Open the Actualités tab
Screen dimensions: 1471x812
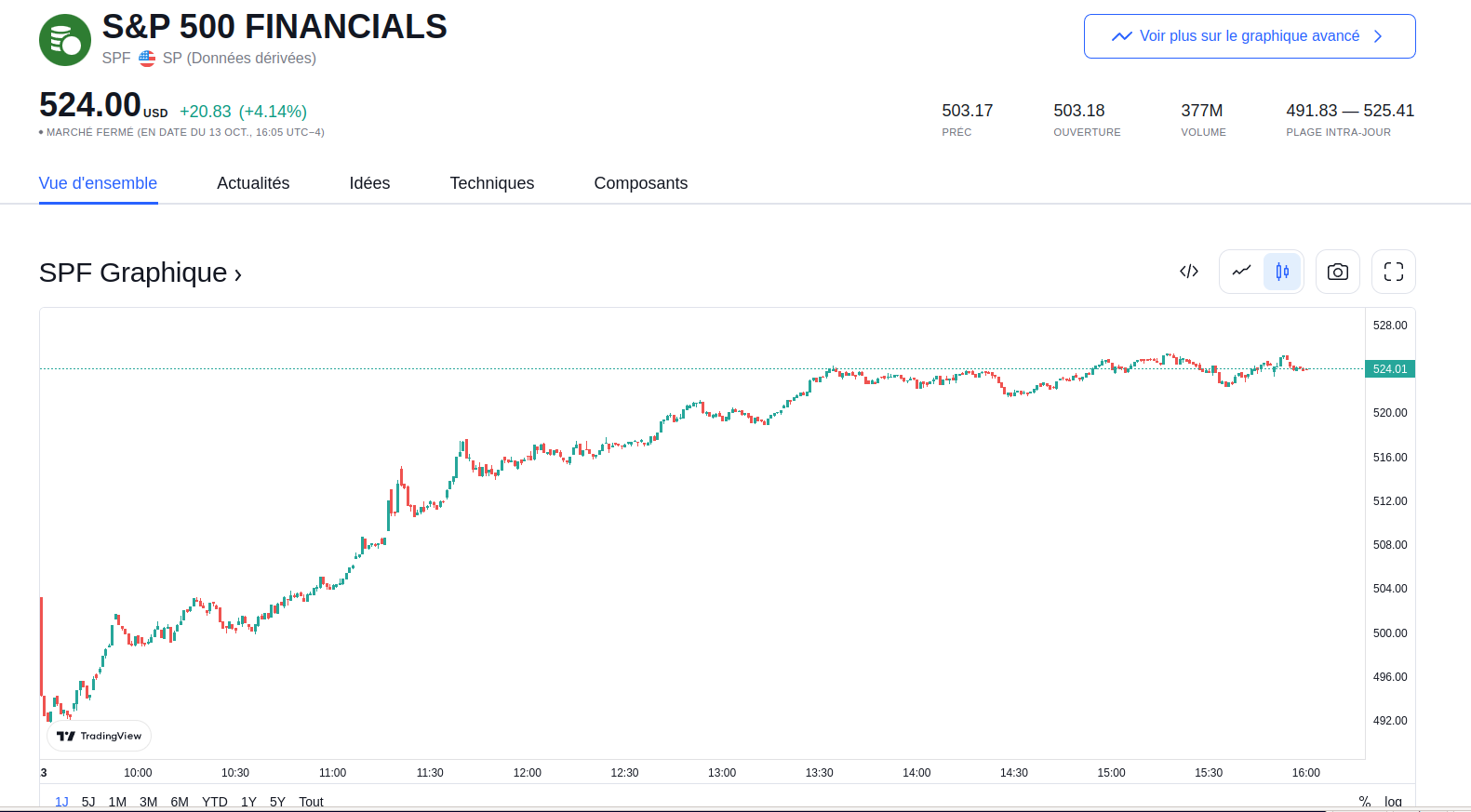tap(253, 183)
